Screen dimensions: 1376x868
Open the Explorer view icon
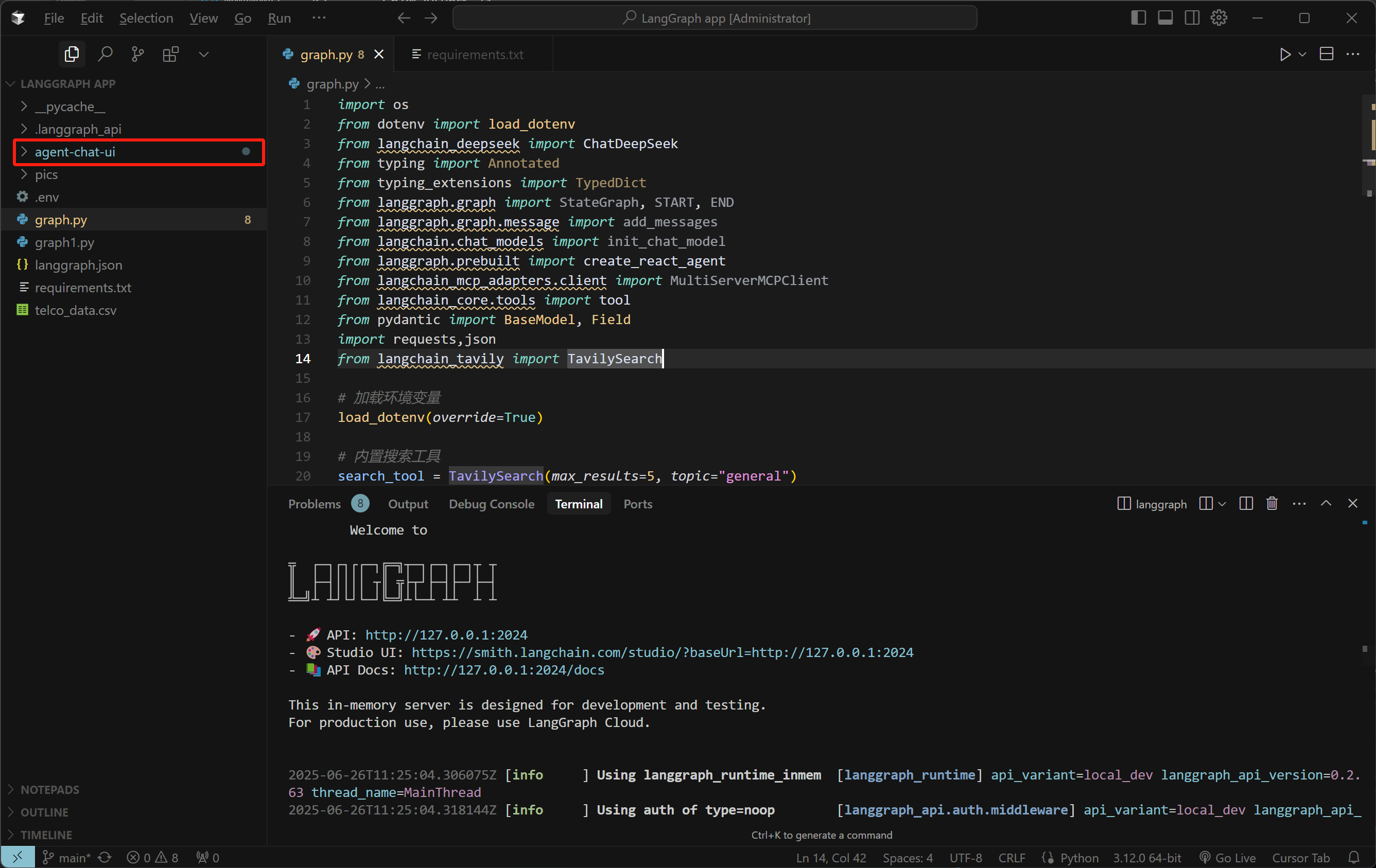(72, 54)
